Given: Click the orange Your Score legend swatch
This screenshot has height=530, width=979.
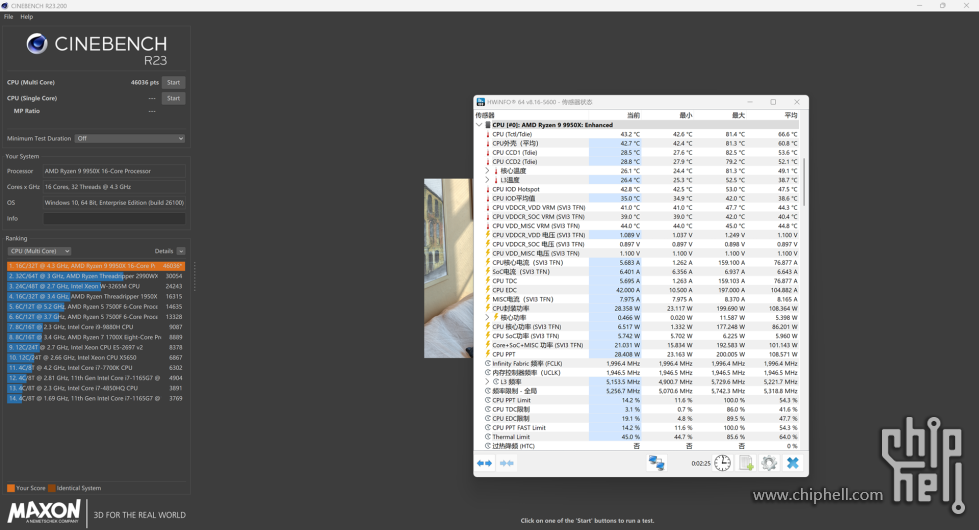Looking at the screenshot, I should 11,488.
